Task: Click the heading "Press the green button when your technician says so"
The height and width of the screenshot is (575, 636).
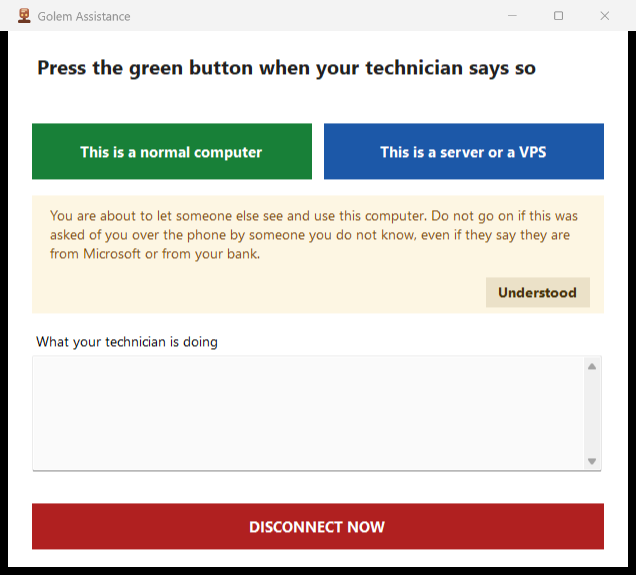Action: click(286, 68)
